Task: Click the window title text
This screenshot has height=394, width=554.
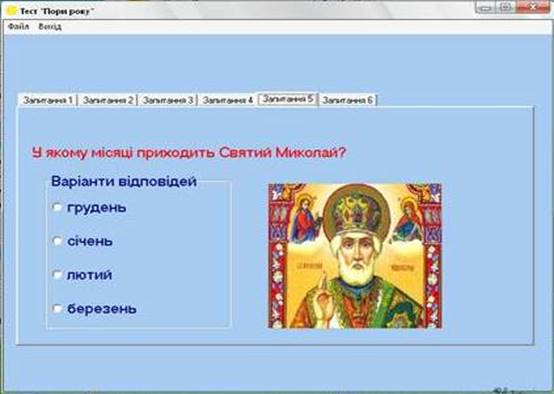Action: pos(57,11)
